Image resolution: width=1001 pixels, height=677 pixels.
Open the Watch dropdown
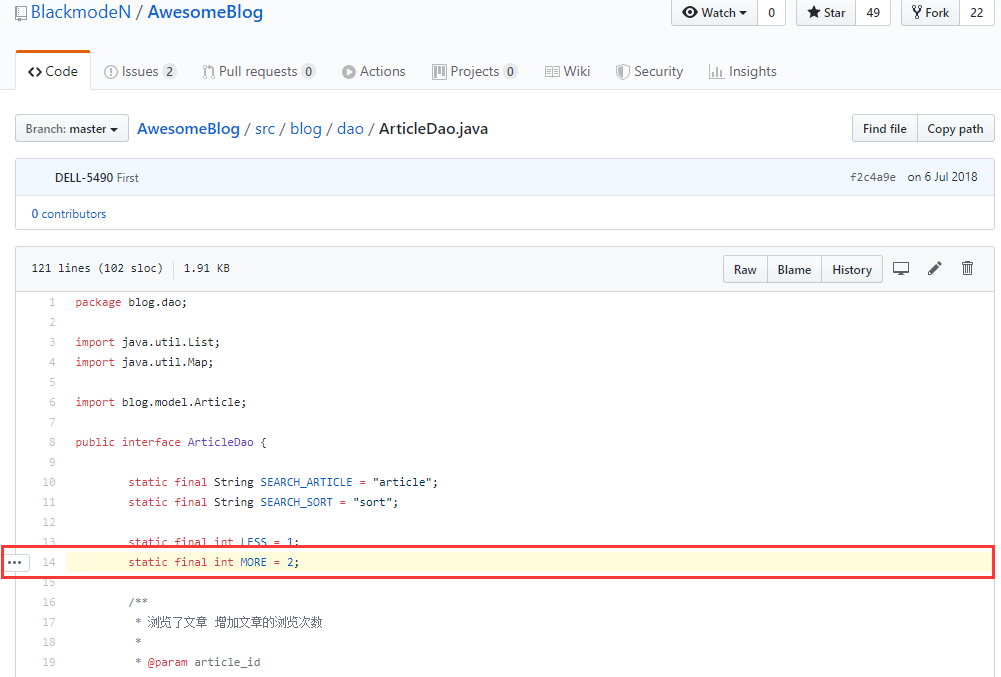pyautogui.click(x=714, y=13)
